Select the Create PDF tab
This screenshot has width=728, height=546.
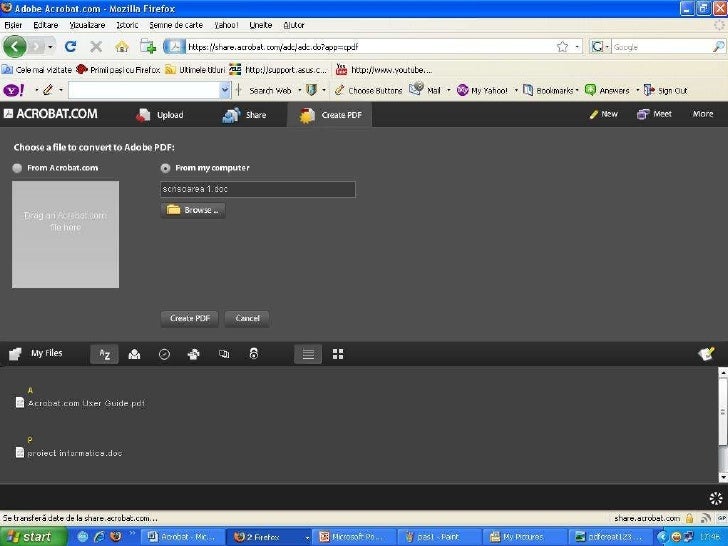(x=330, y=115)
